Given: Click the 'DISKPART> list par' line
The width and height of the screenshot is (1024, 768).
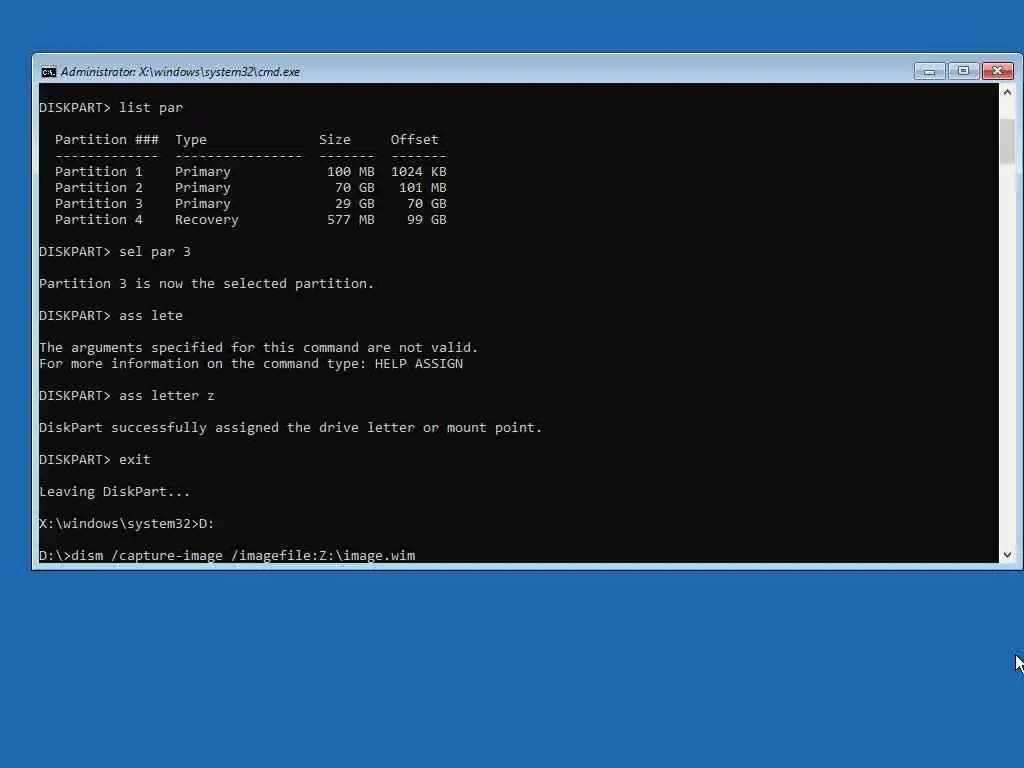Looking at the screenshot, I should (111, 107).
